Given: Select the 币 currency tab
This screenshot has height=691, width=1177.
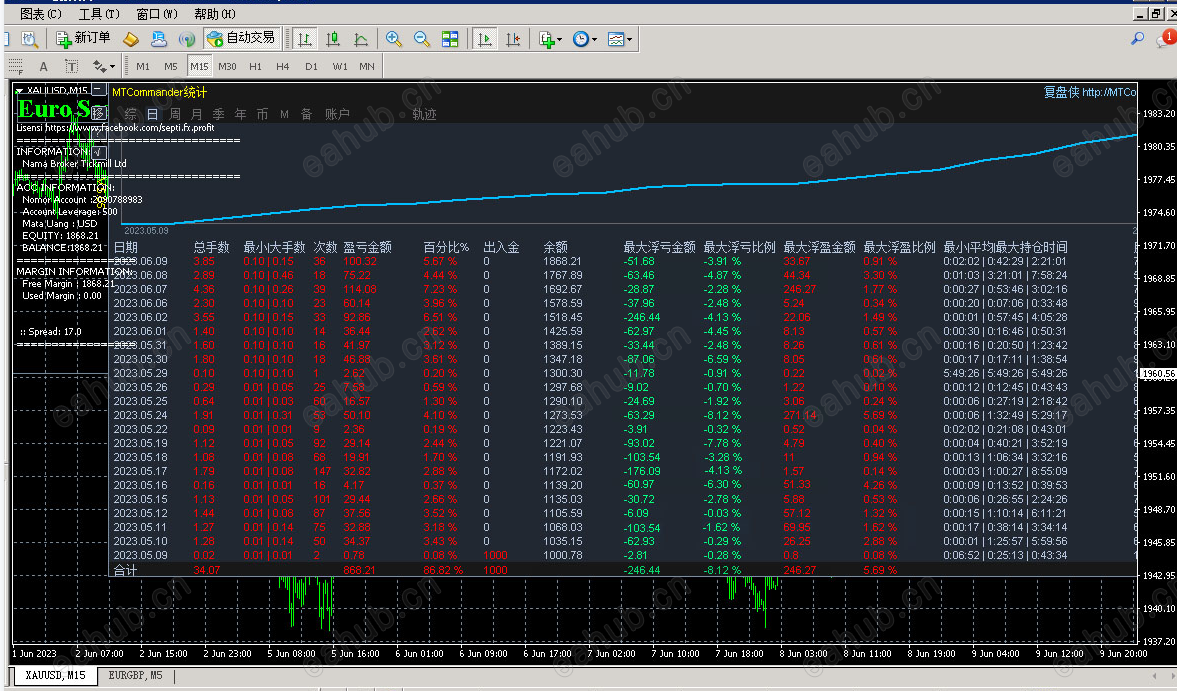Looking at the screenshot, I should [x=262, y=114].
